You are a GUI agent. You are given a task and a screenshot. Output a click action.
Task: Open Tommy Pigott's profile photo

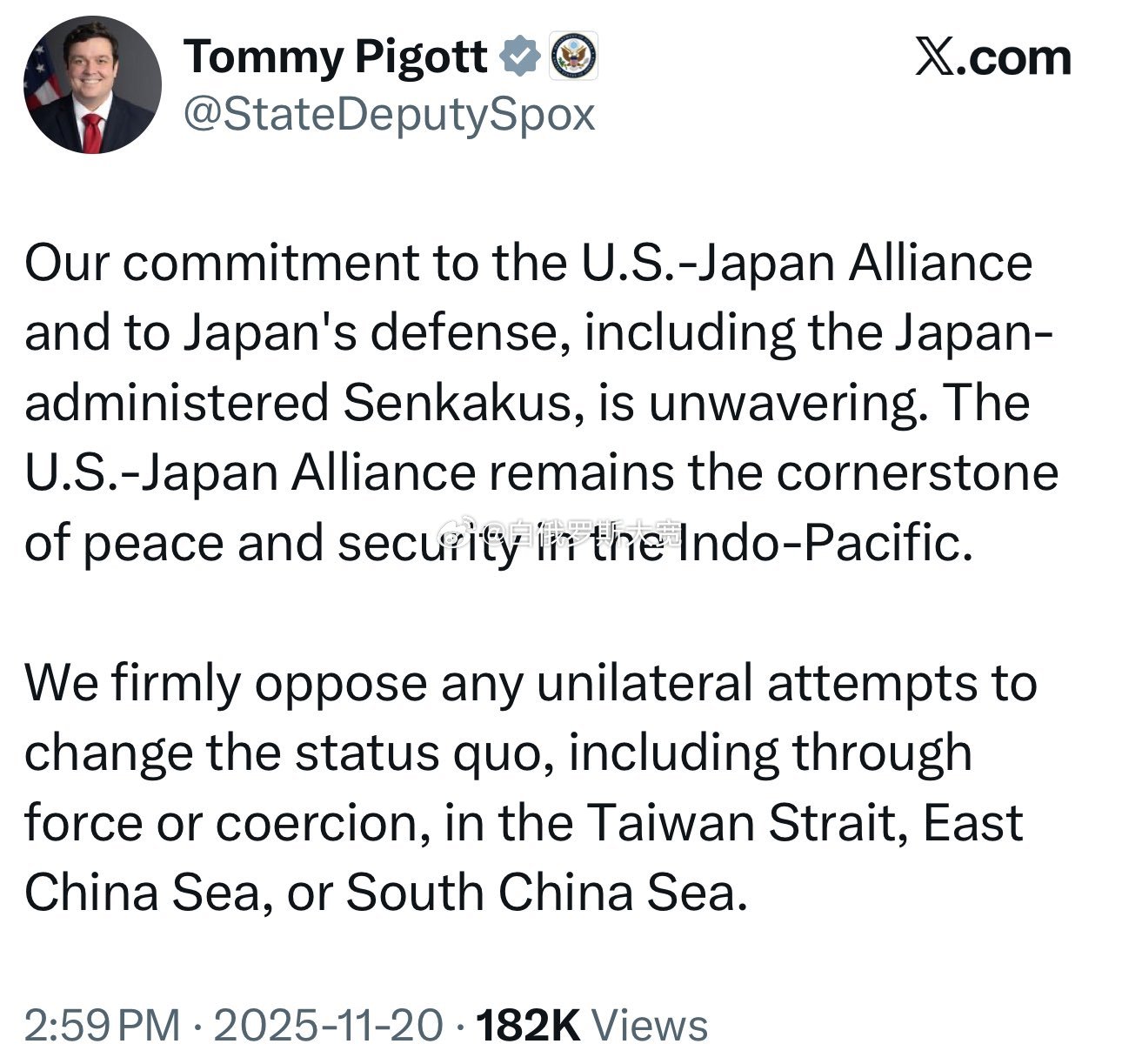(x=92, y=85)
